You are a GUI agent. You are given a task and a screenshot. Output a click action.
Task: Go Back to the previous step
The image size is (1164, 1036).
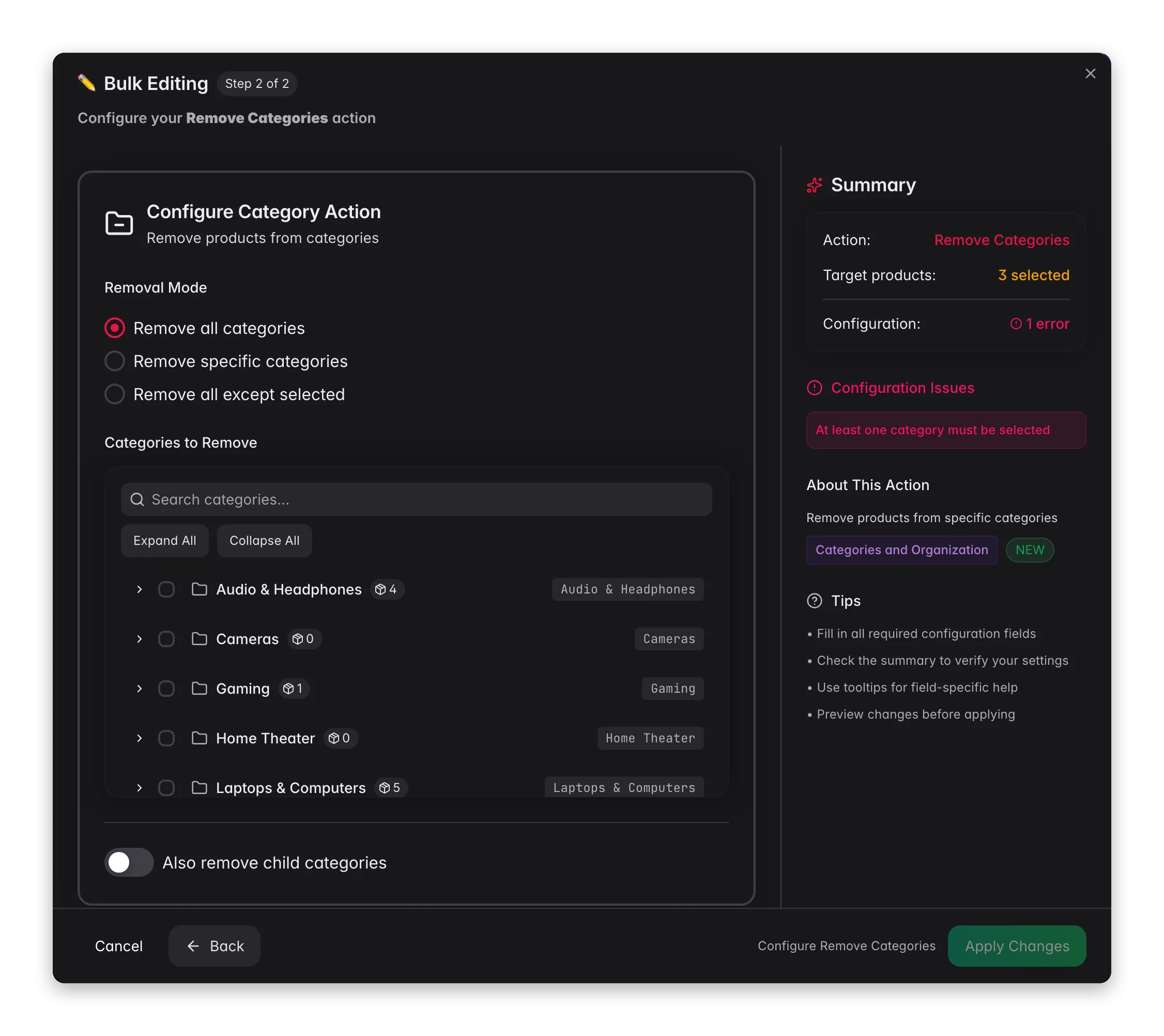(215, 946)
